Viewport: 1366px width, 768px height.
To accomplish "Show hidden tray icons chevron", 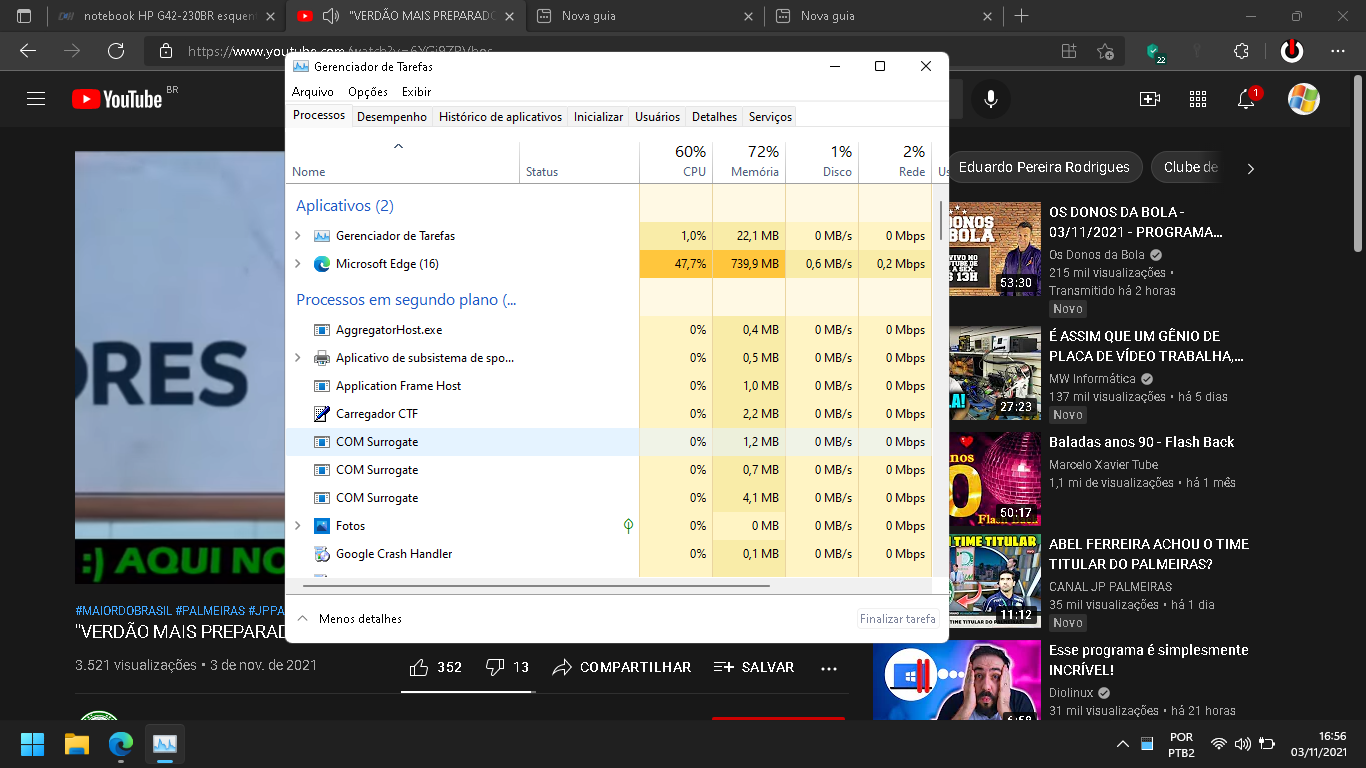I will 1123,744.
